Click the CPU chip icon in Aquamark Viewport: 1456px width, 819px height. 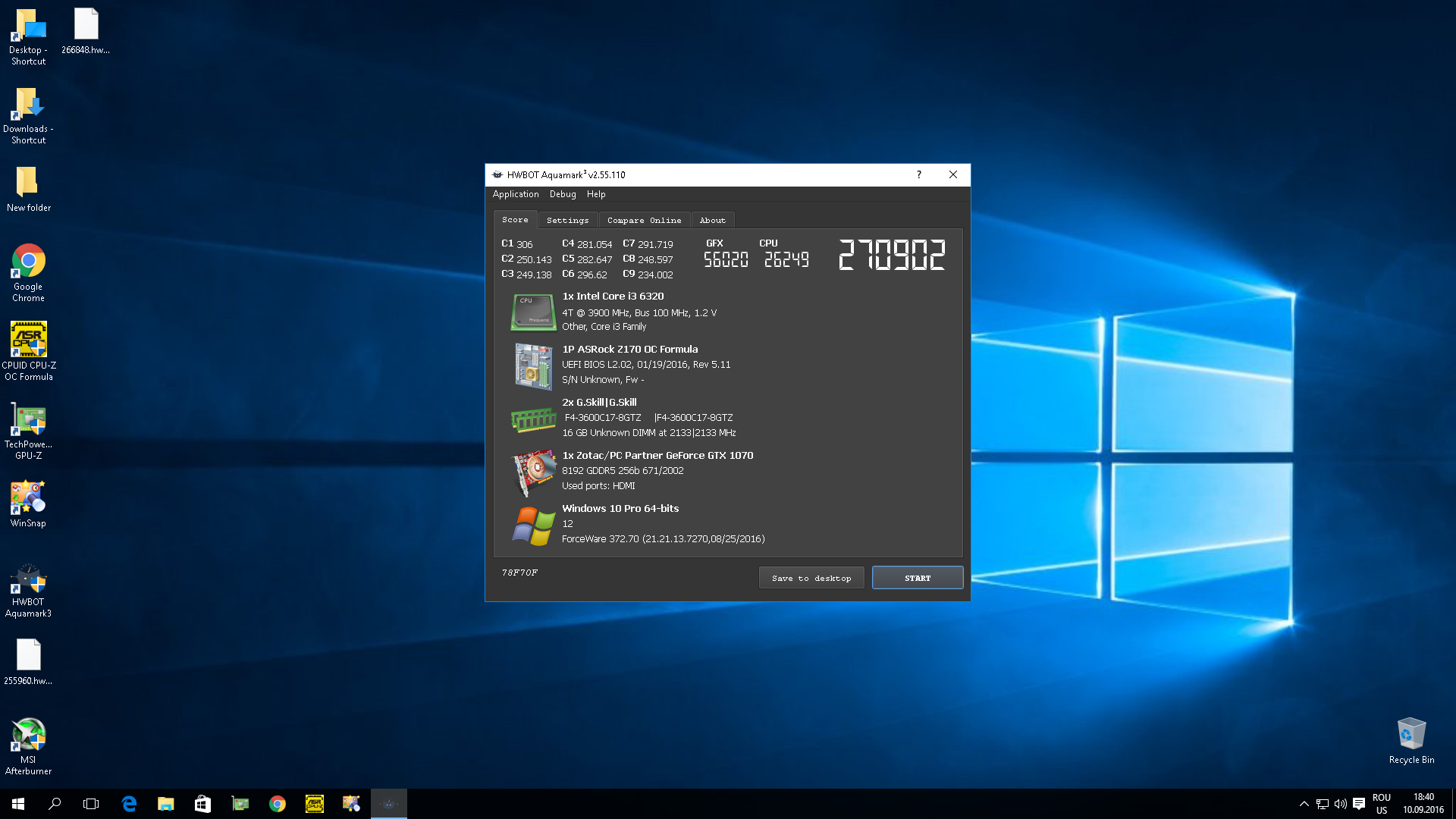pyautogui.click(x=533, y=312)
